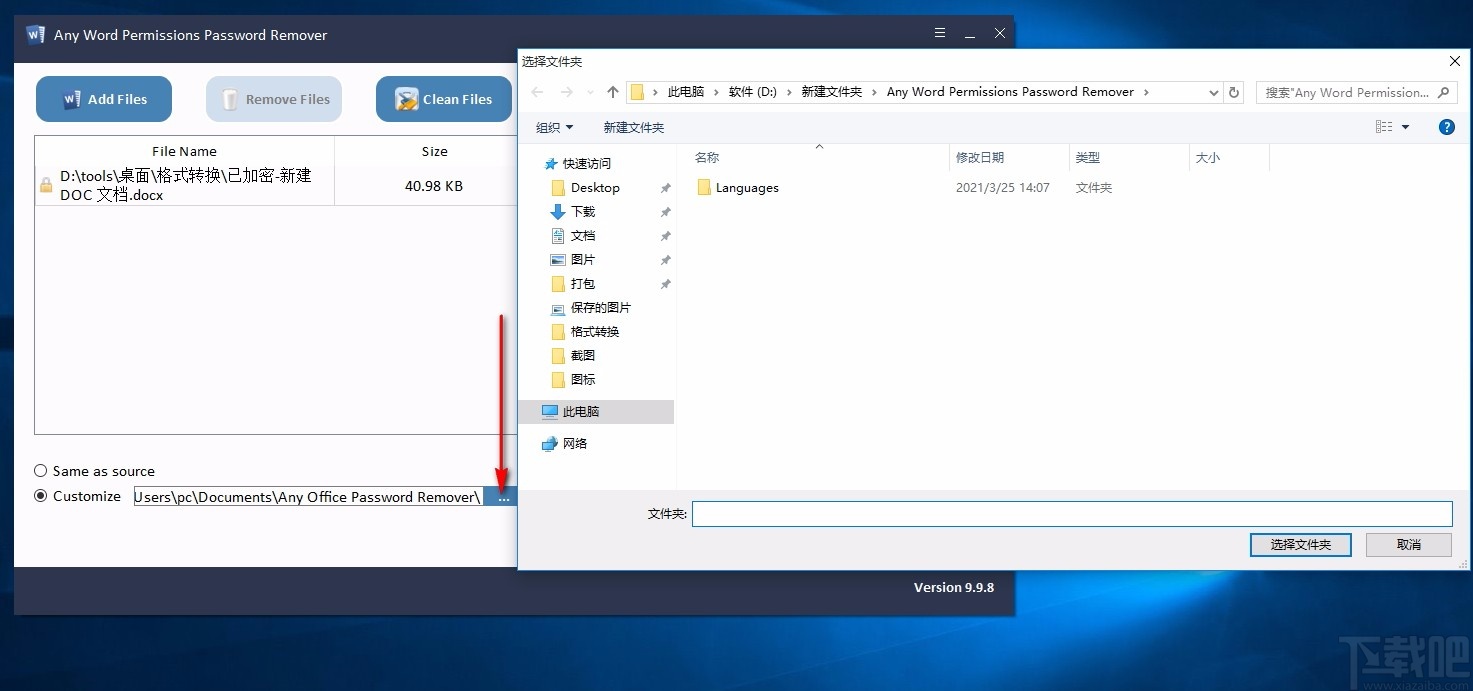1473x691 pixels.
Task: Open help via the blue question mark icon
Action: (1445, 126)
